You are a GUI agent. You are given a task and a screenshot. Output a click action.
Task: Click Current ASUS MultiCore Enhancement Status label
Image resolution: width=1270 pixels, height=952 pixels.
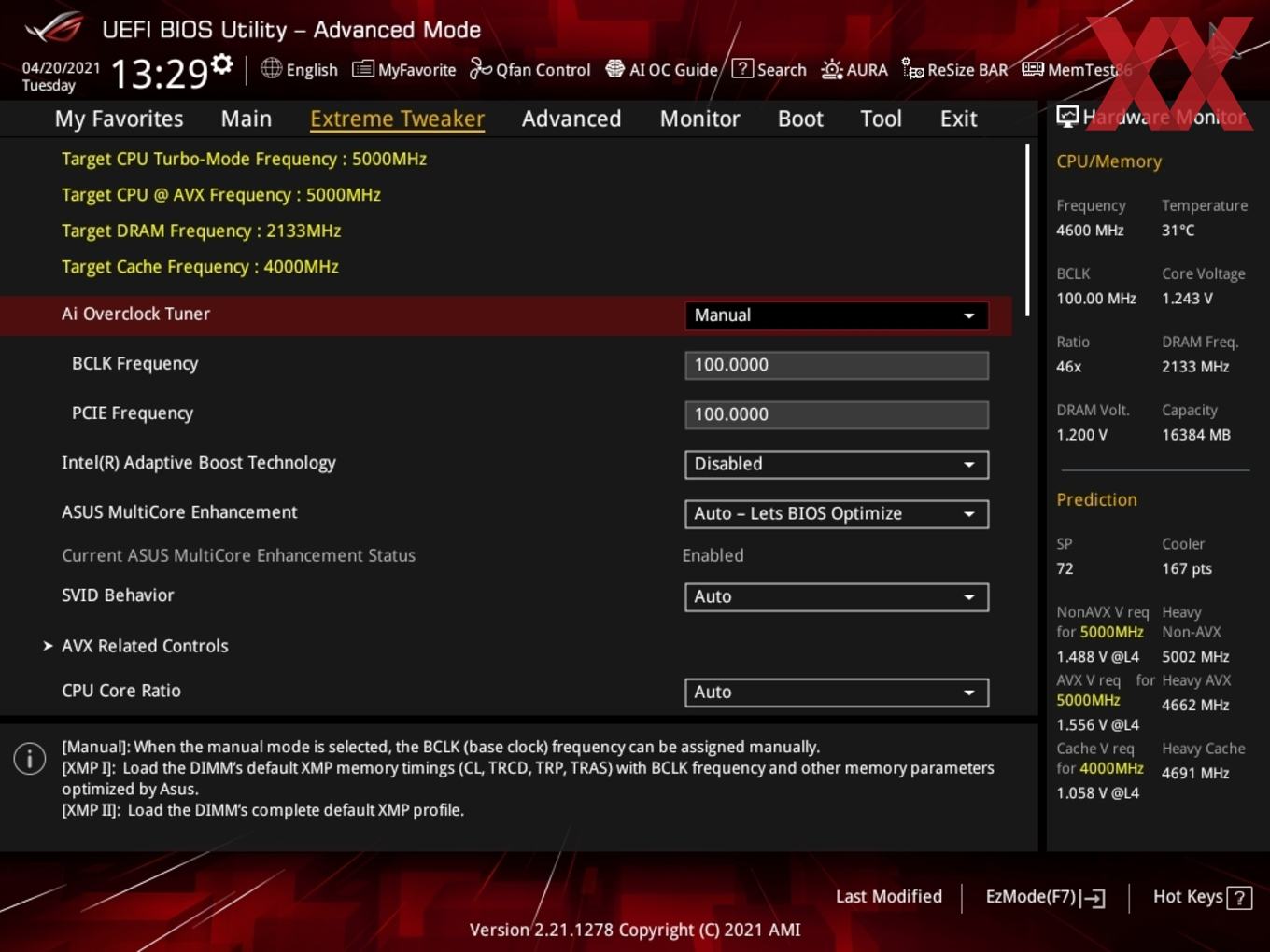(x=238, y=555)
